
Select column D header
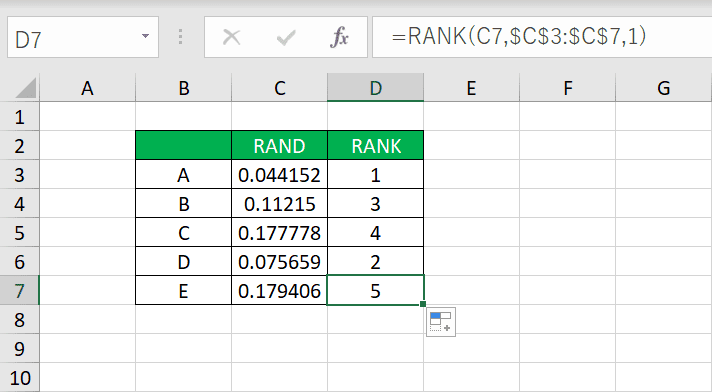376,88
